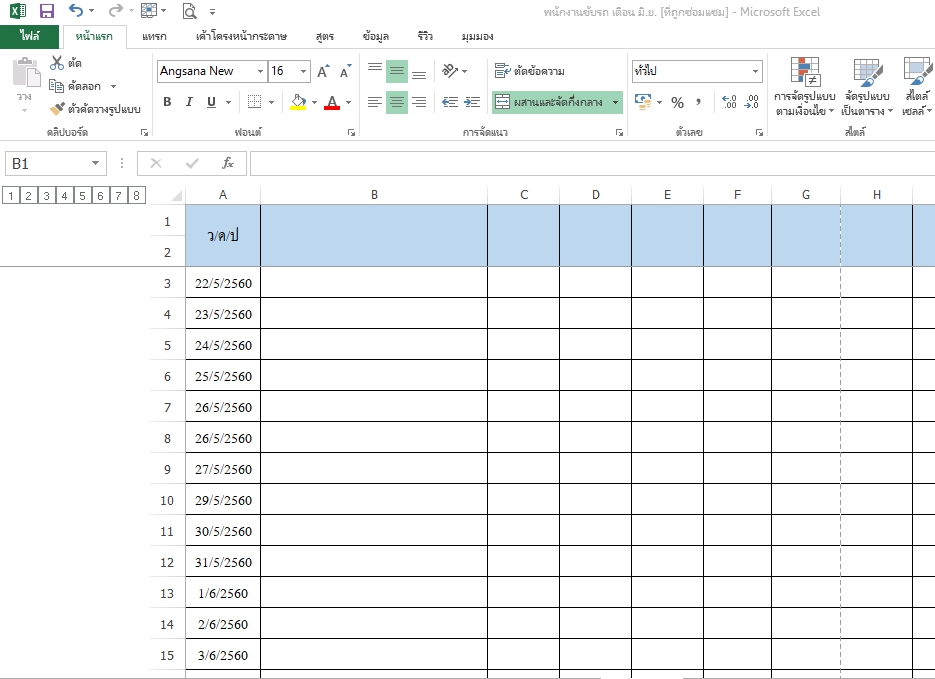
Task: Open the Name Box dropdown arrow
Action: click(95, 163)
